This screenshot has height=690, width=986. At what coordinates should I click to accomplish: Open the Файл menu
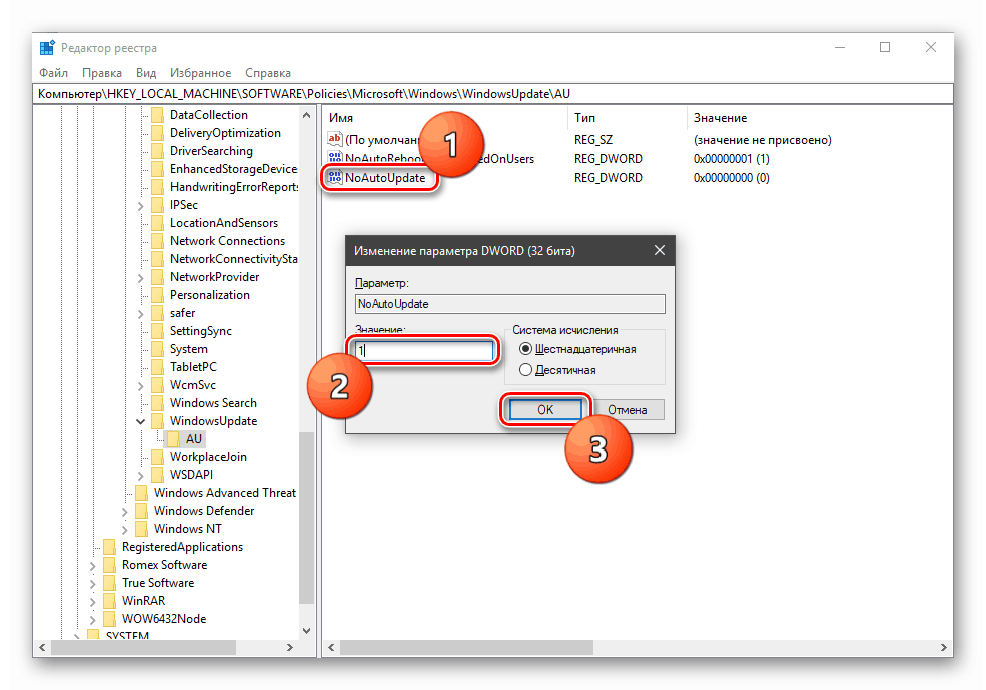pyautogui.click(x=53, y=73)
